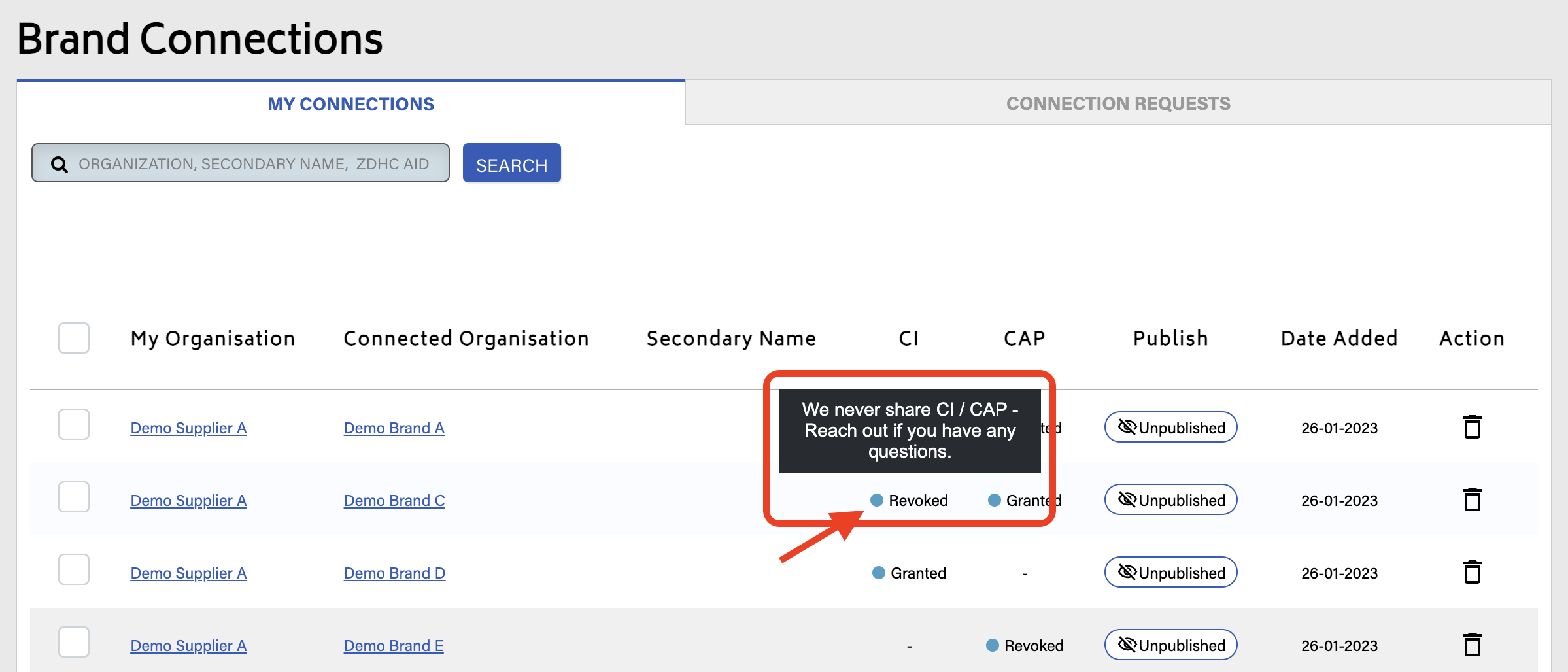Check the Demo Brand A row checkbox

point(74,424)
